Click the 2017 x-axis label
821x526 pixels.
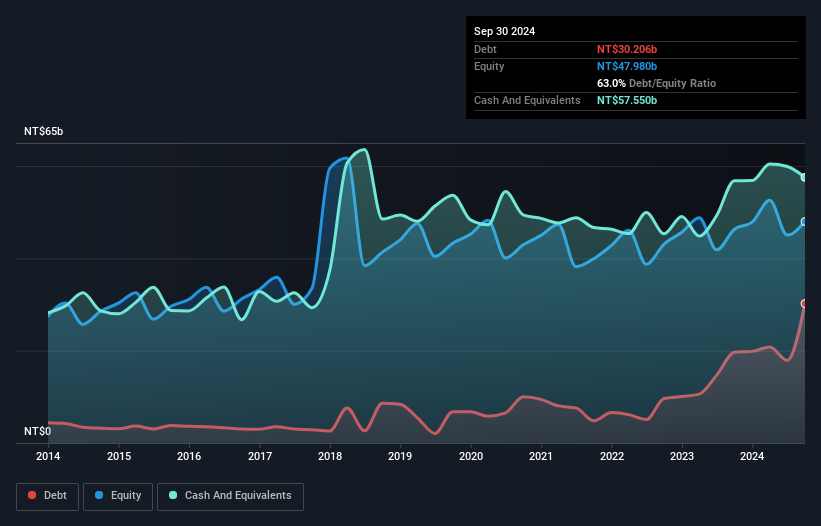260,456
